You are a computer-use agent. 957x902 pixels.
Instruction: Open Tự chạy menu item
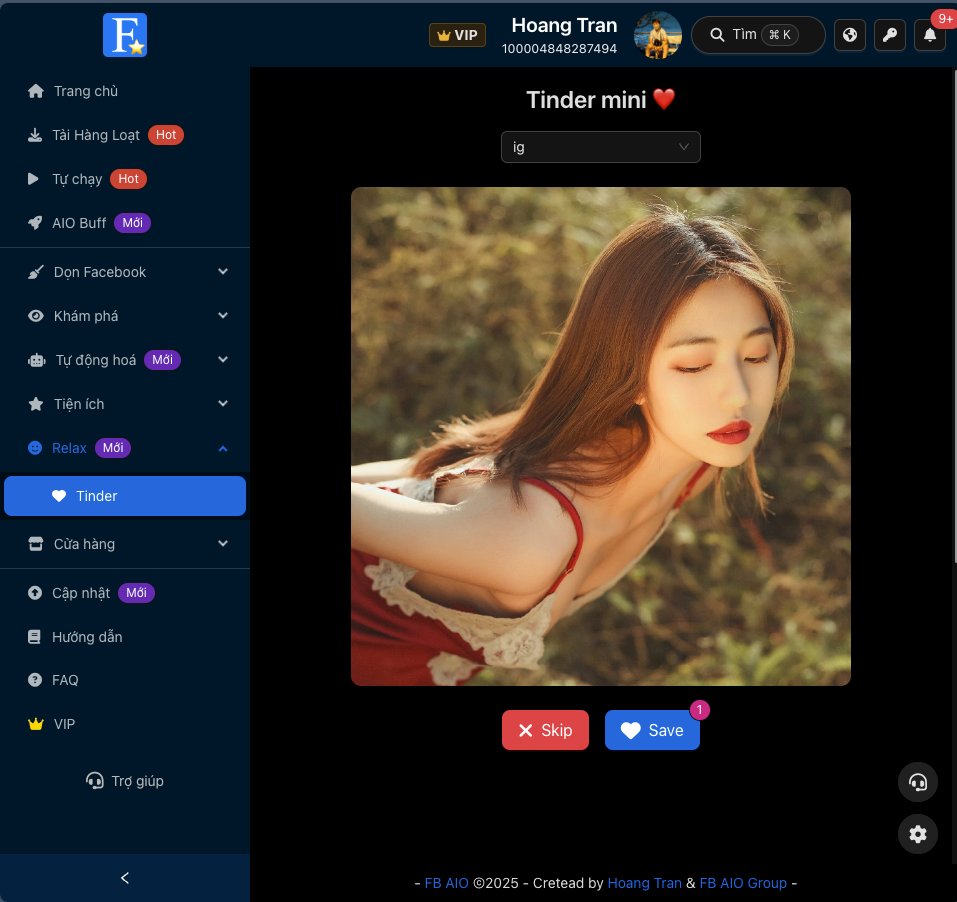(x=125, y=179)
